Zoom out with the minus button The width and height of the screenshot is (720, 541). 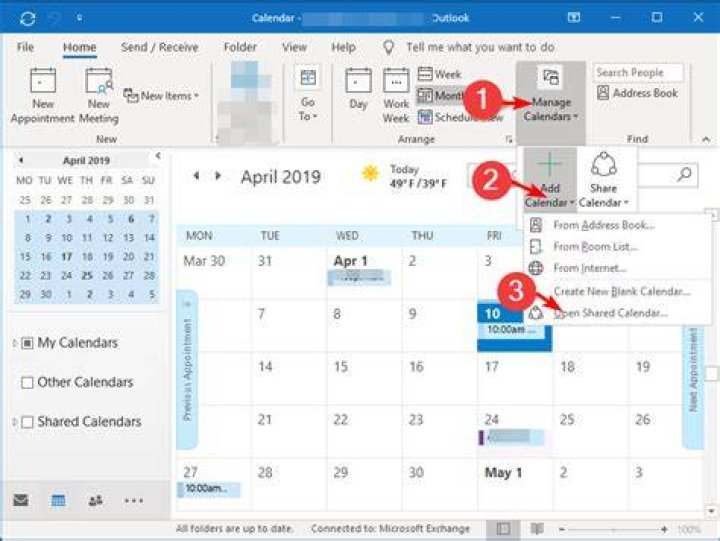[x=561, y=530]
